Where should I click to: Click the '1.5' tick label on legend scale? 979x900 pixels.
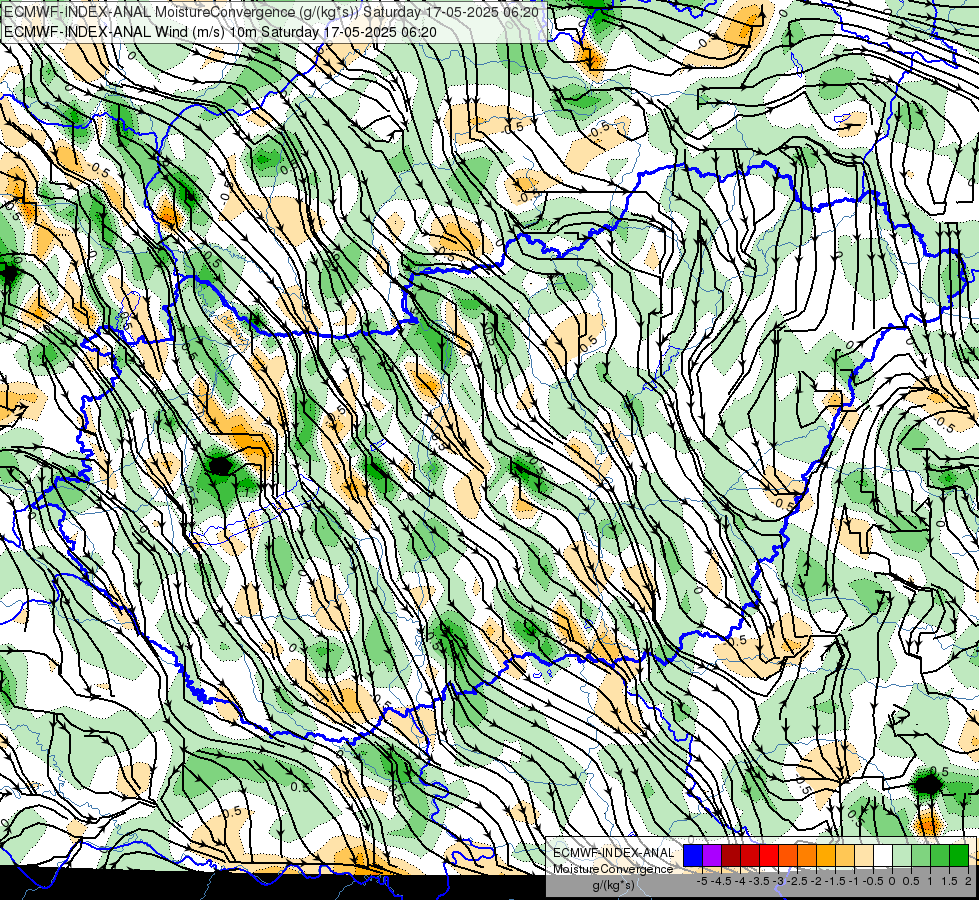coord(950,881)
